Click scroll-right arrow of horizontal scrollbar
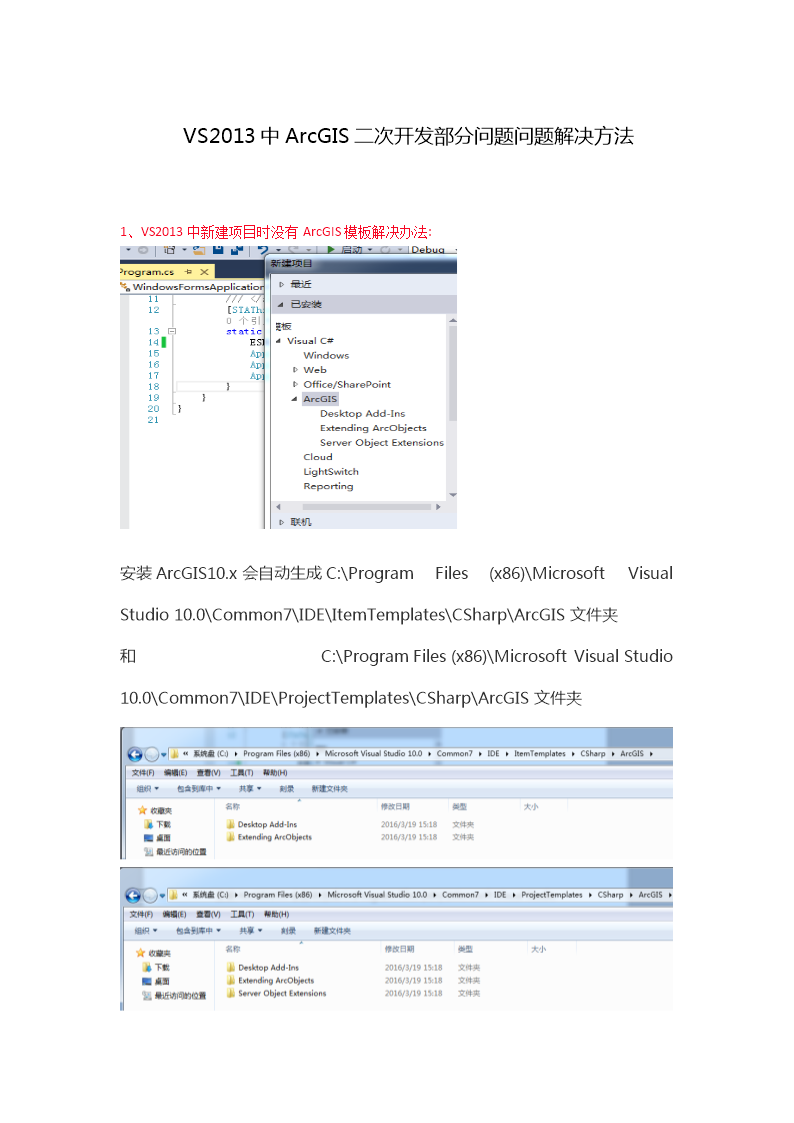 (x=438, y=506)
